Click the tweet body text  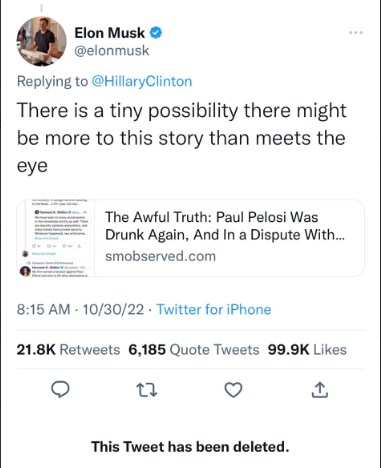pos(182,138)
